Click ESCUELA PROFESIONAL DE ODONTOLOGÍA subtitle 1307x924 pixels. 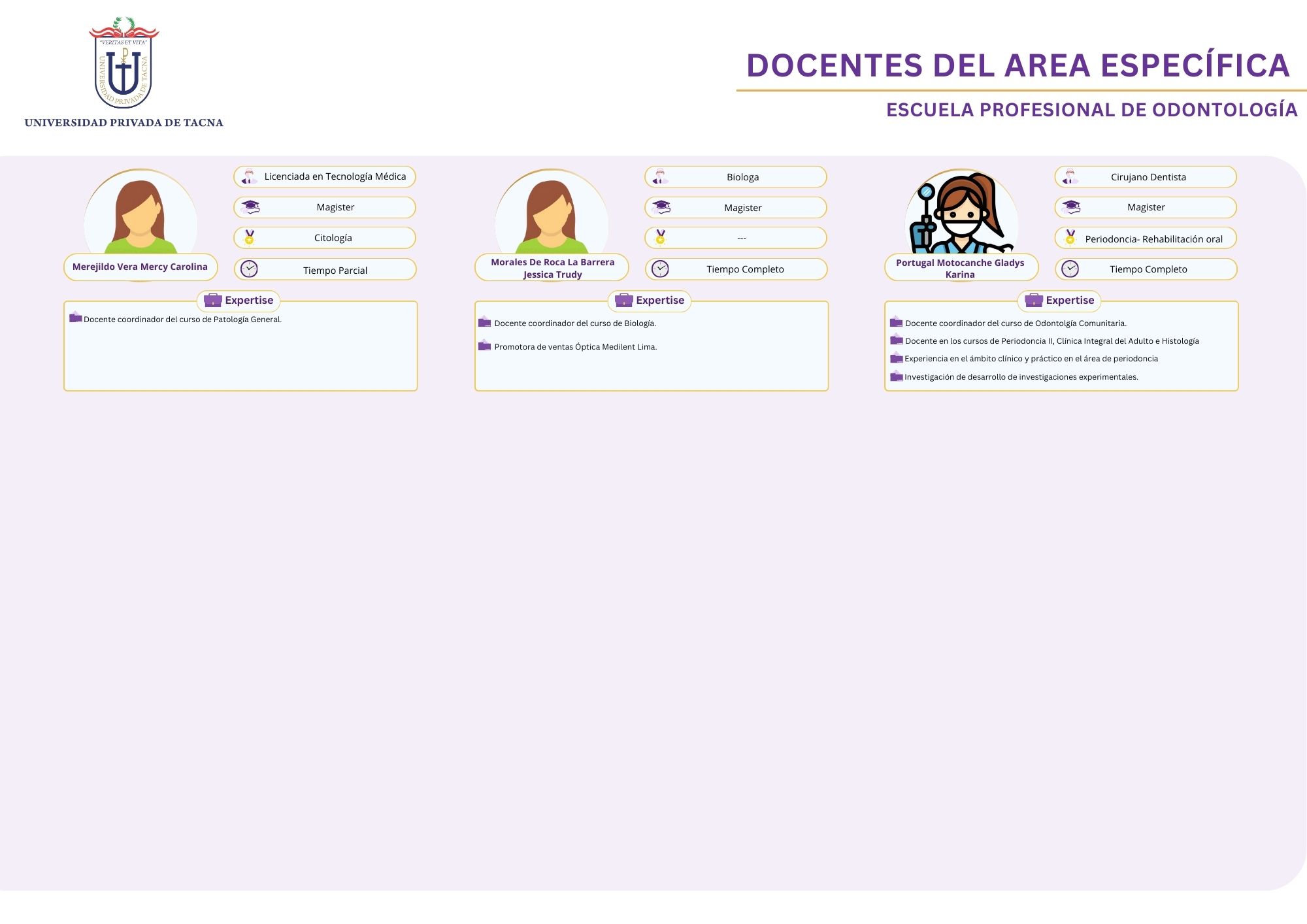[1092, 110]
